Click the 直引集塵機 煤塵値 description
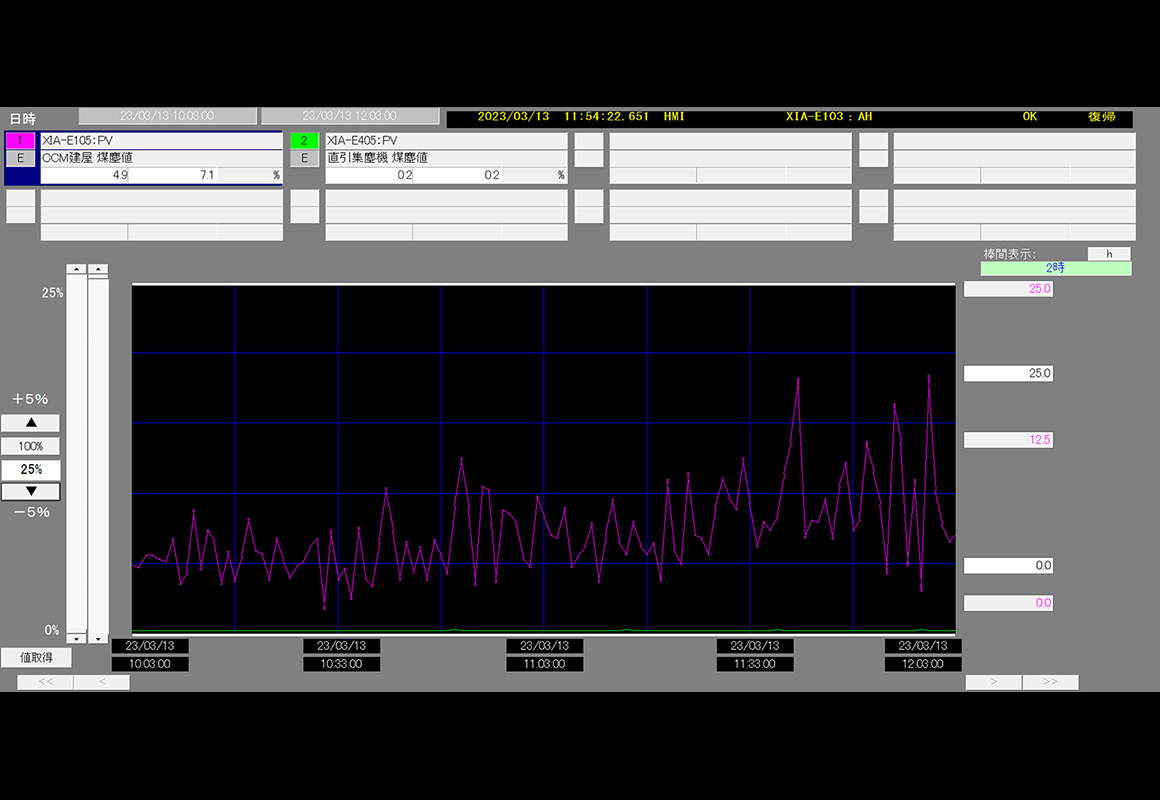The width and height of the screenshot is (1160, 800). 446,158
